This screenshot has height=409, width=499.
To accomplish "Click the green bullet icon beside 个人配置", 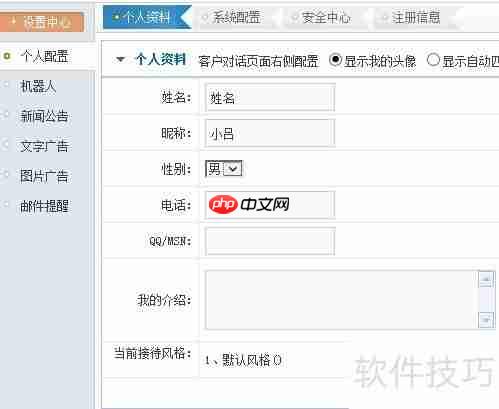I will [7, 56].
